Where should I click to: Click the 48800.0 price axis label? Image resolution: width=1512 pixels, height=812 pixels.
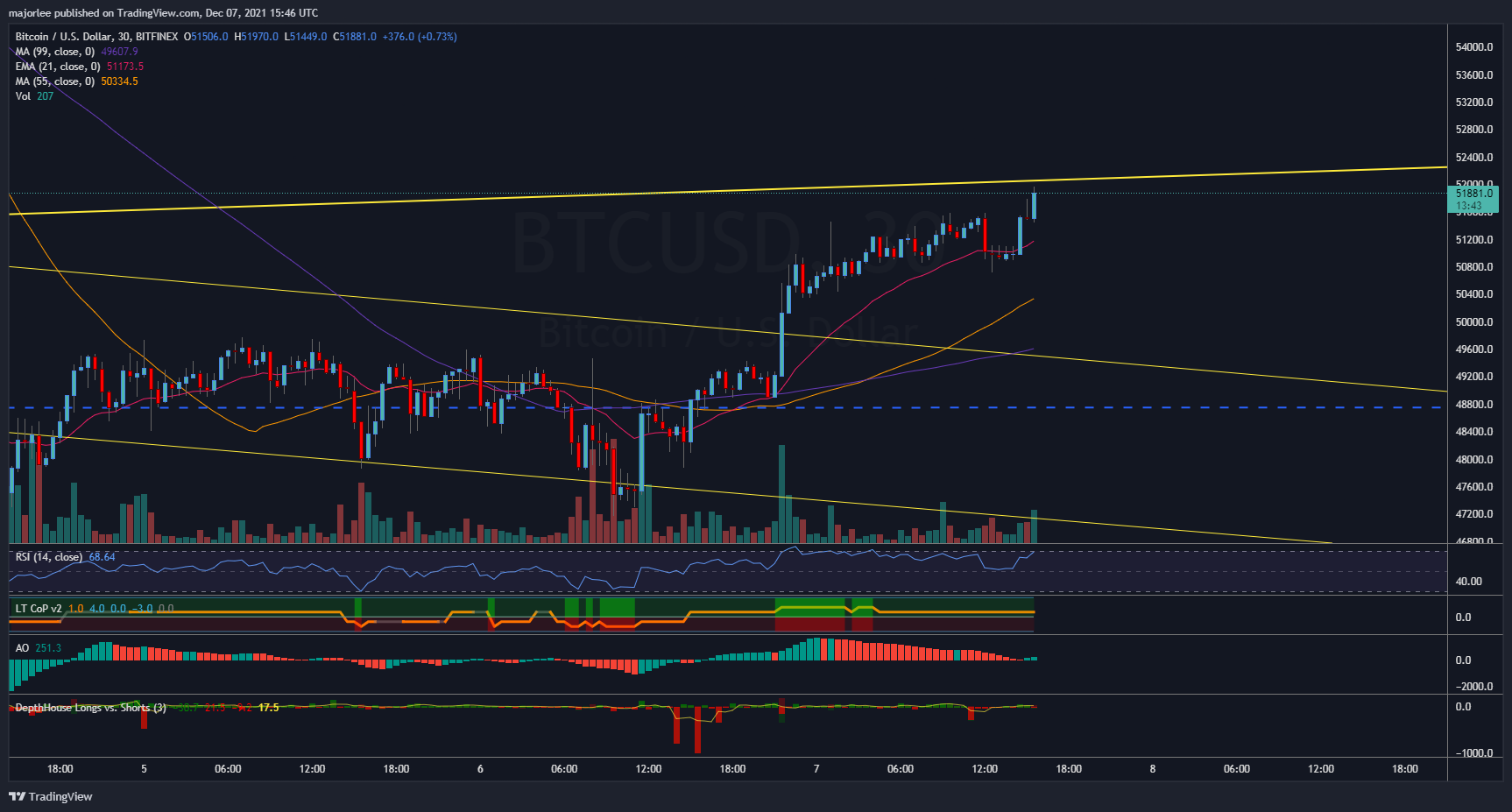pyautogui.click(x=1474, y=405)
